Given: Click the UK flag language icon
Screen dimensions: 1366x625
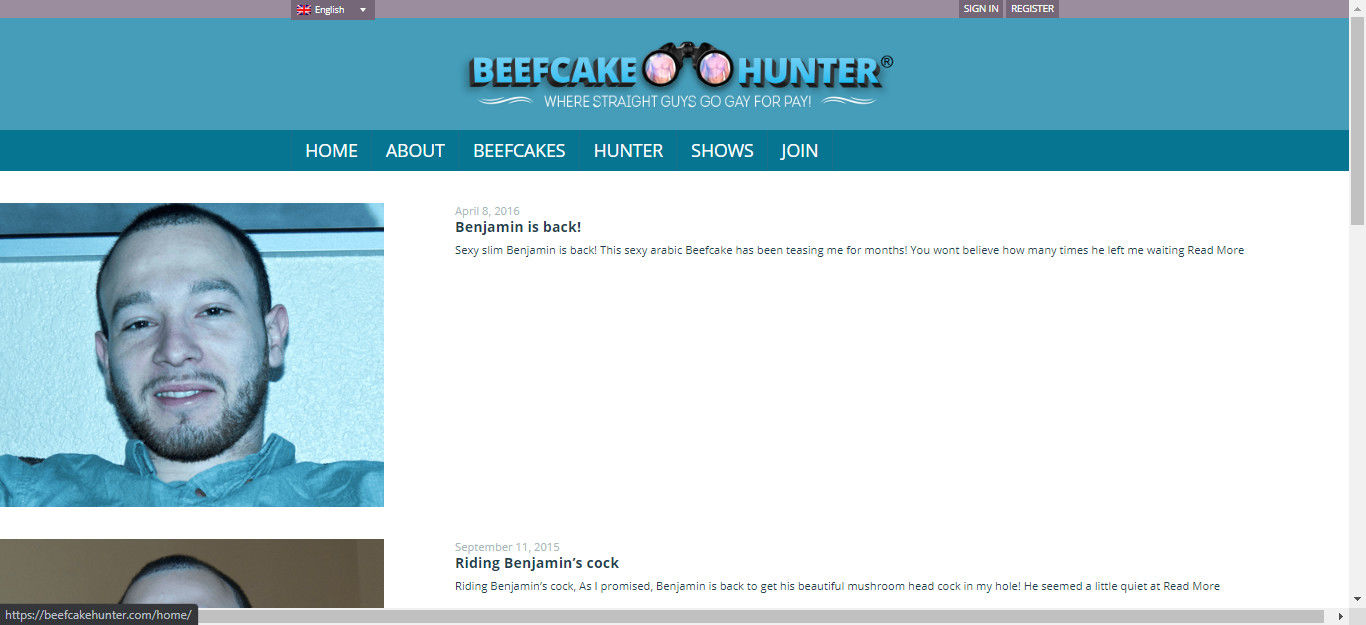Looking at the screenshot, I should click(304, 10).
